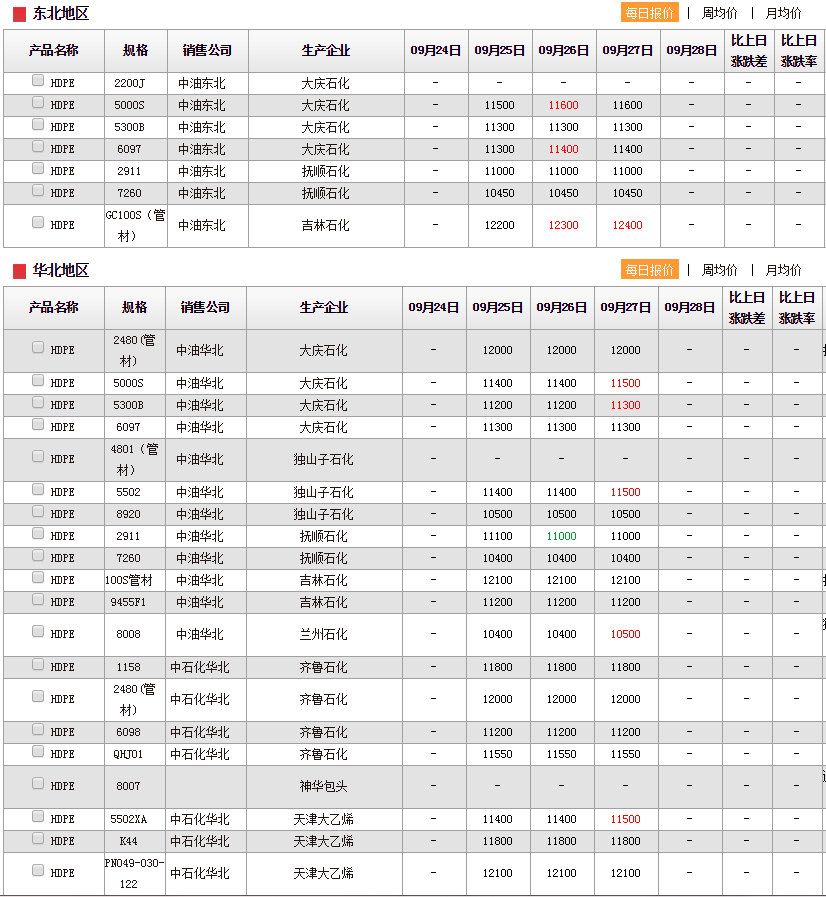Check the PN049-030-122 row checkbox

(x=38, y=870)
